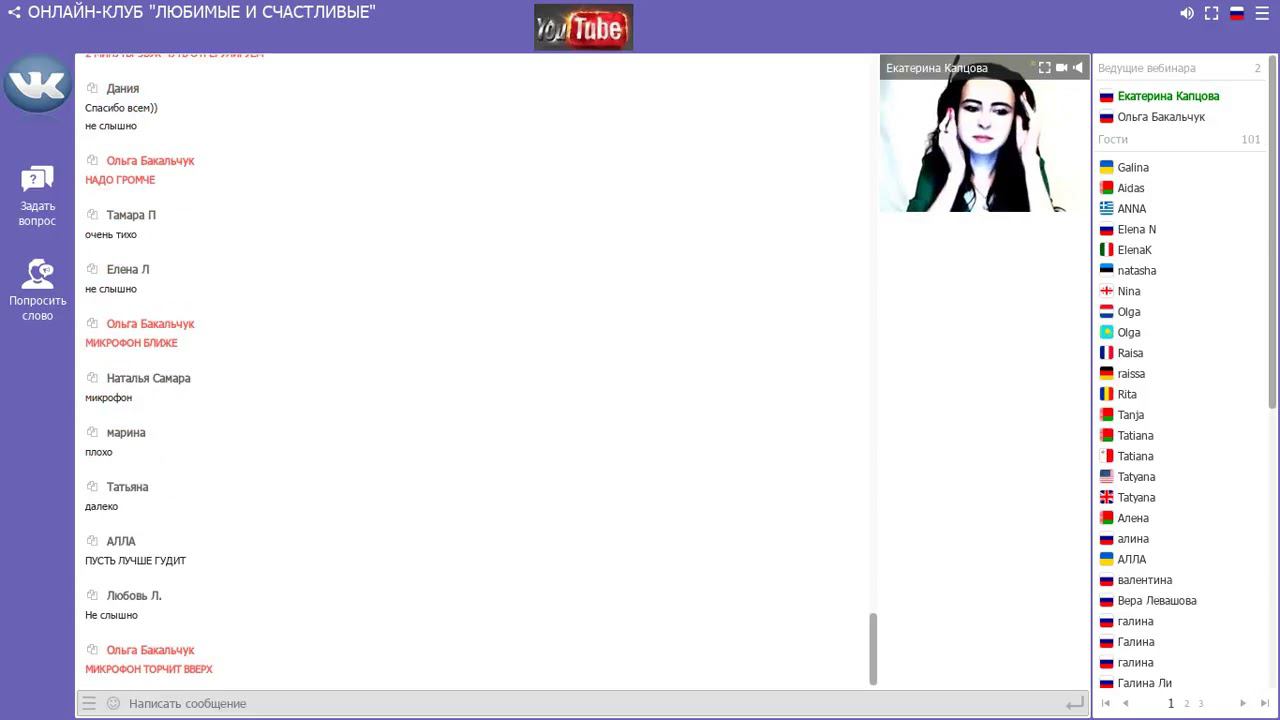Click the name Тамара П in chat
Viewport: 1280px width, 720px height.
point(131,215)
